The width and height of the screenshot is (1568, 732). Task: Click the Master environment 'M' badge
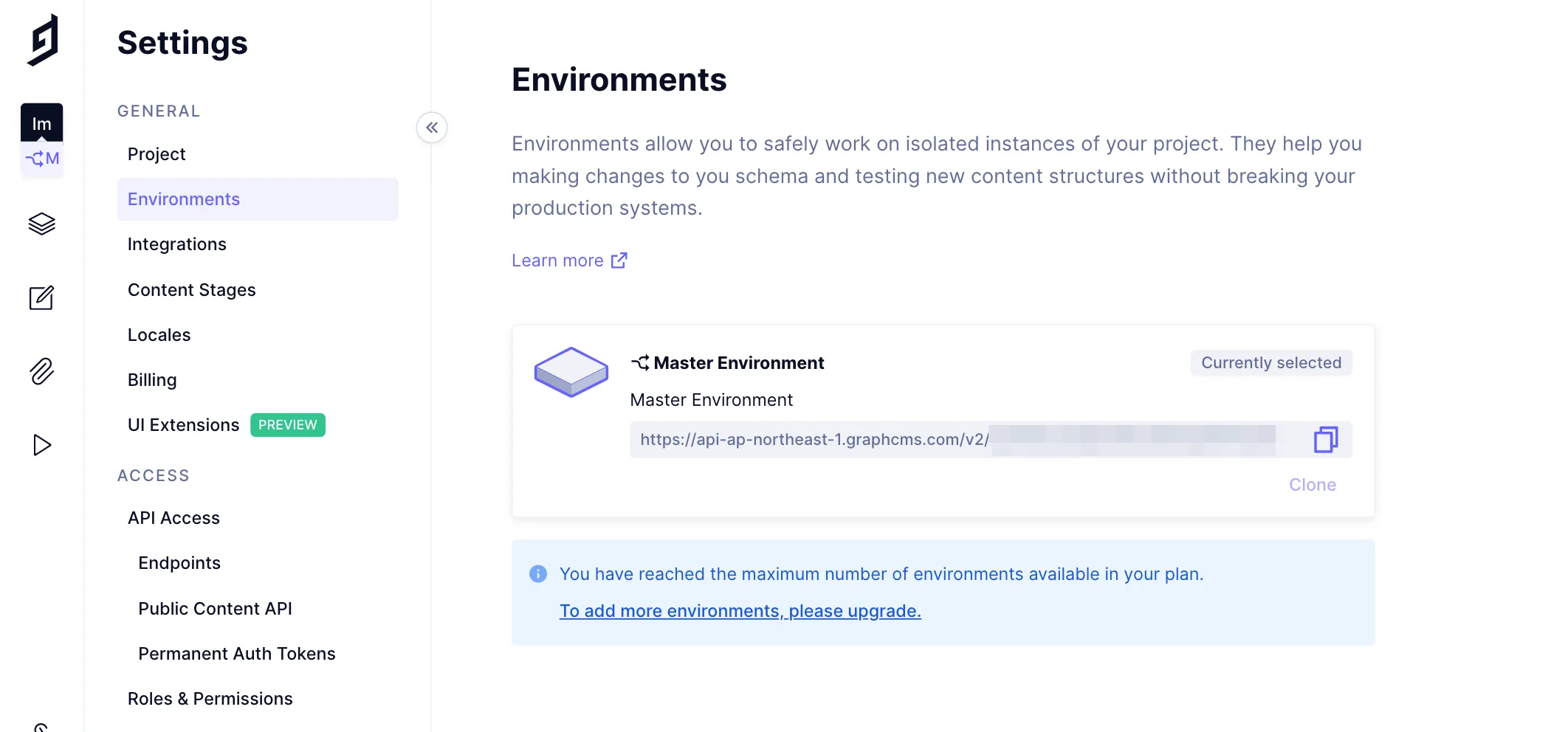click(x=42, y=159)
